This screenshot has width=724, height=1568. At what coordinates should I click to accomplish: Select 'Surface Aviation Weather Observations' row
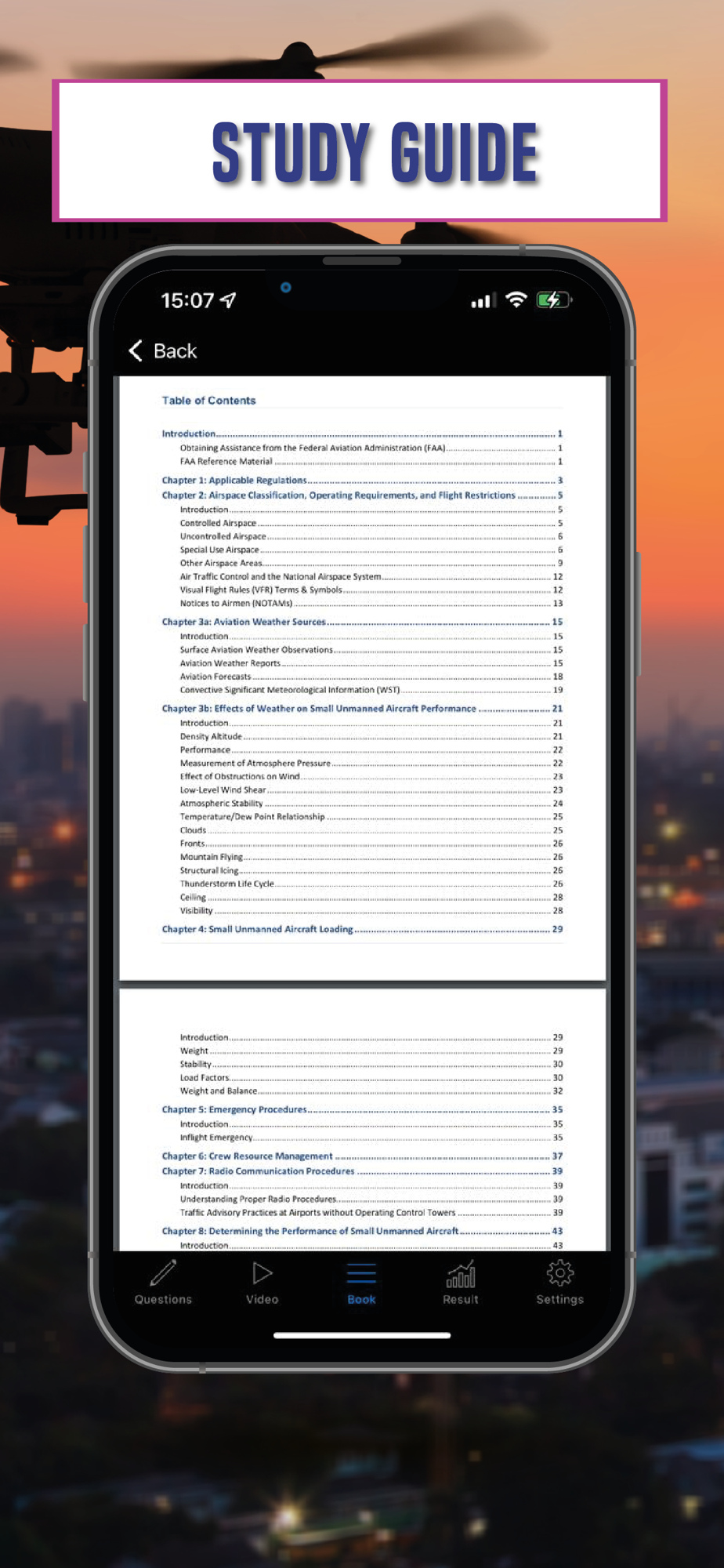tap(371, 650)
